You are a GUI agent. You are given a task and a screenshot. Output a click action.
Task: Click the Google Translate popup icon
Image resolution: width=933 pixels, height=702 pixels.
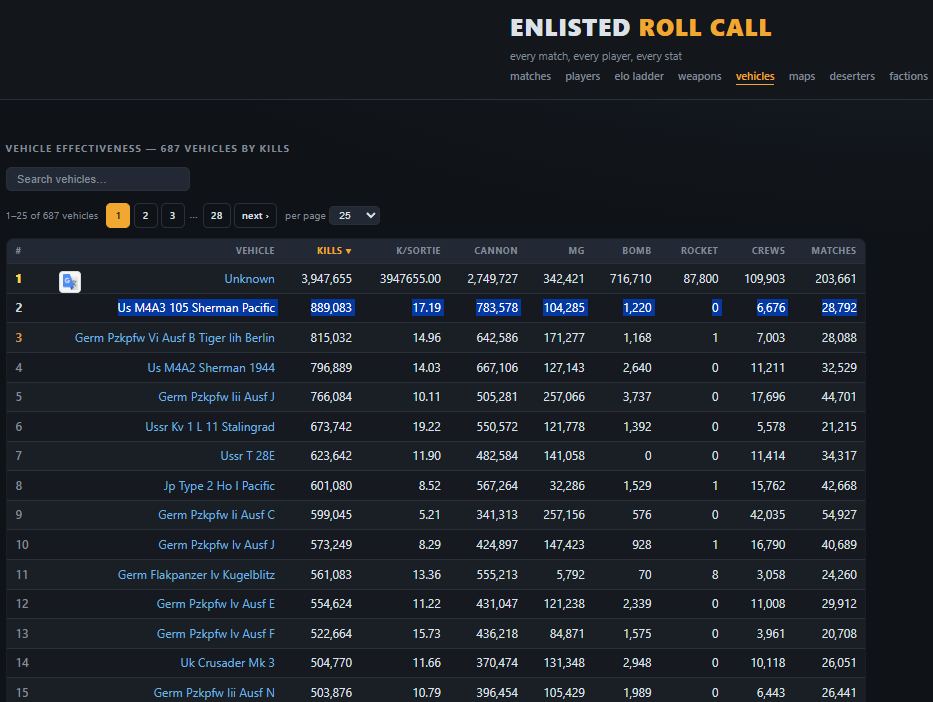70,281
